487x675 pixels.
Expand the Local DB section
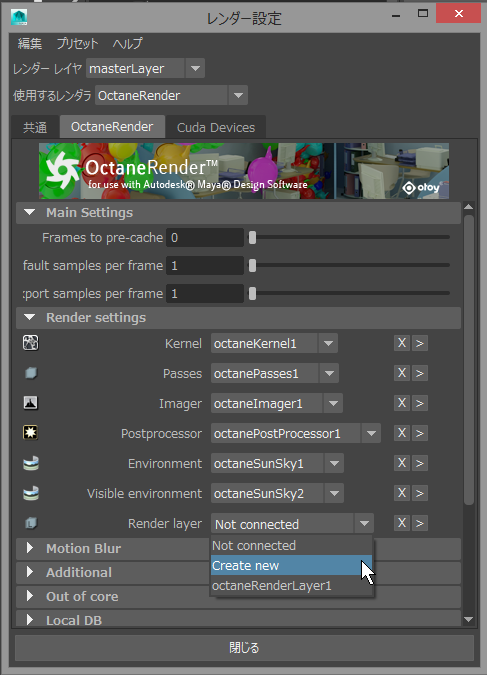pyautogui.click(x=29, y=620)
